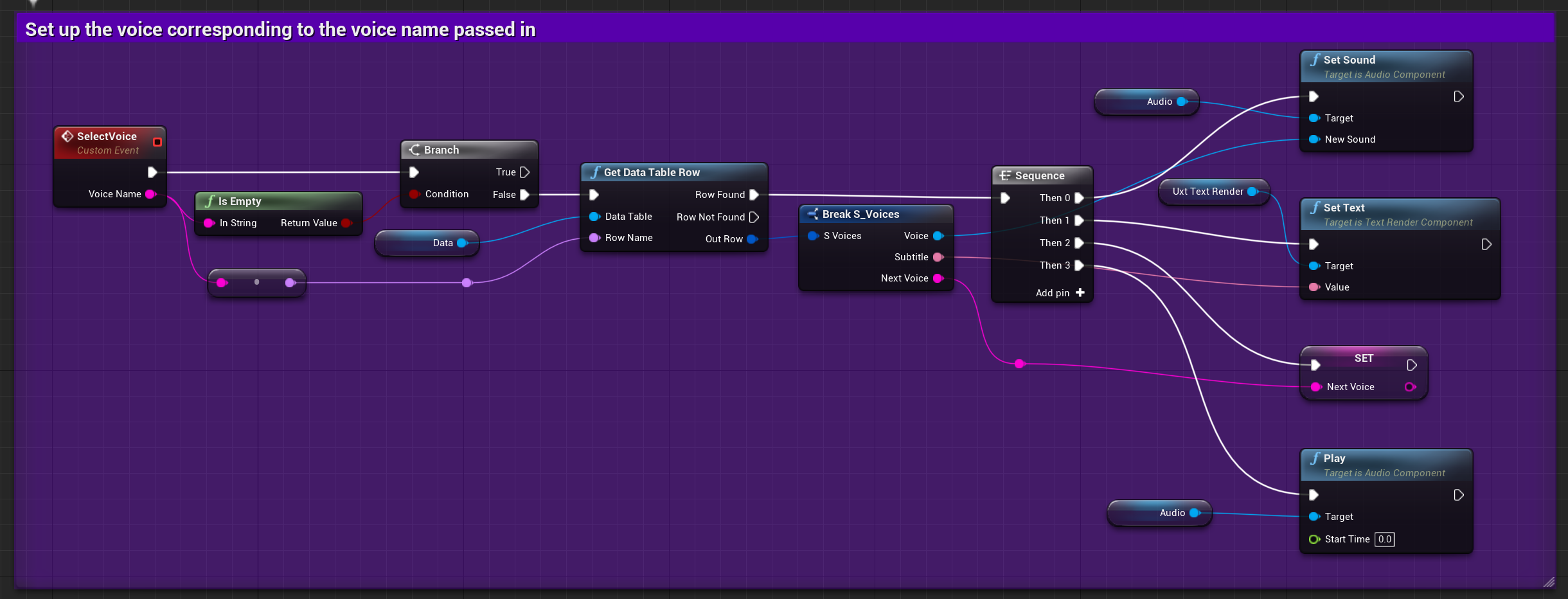Click the Play node function icon

coord(1315,458)
